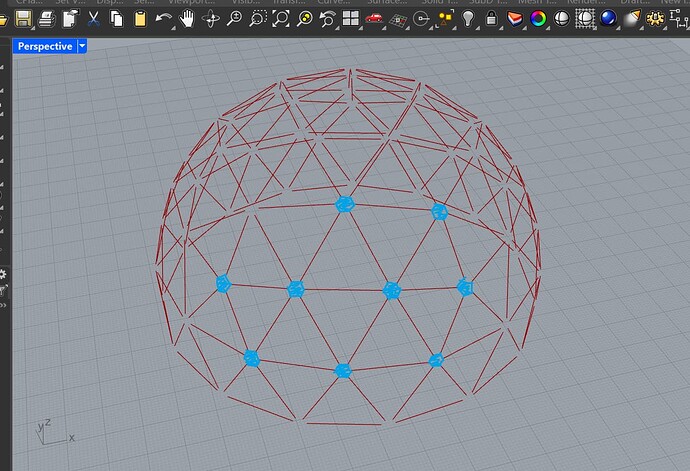Switch to the Render Tools tab
Viewport: 690px width, 471px height.
point(585,2)
